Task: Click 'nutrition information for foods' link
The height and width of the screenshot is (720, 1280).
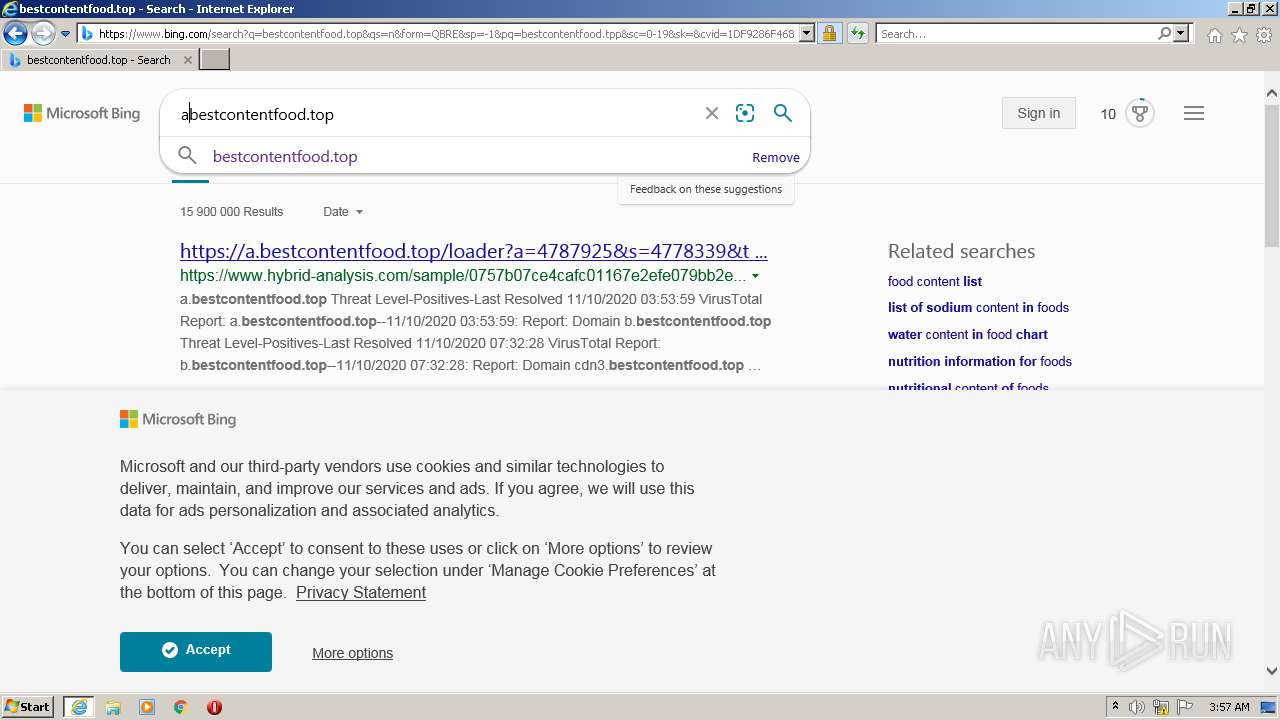Action: pyautogui.click(x=980, y=362)
